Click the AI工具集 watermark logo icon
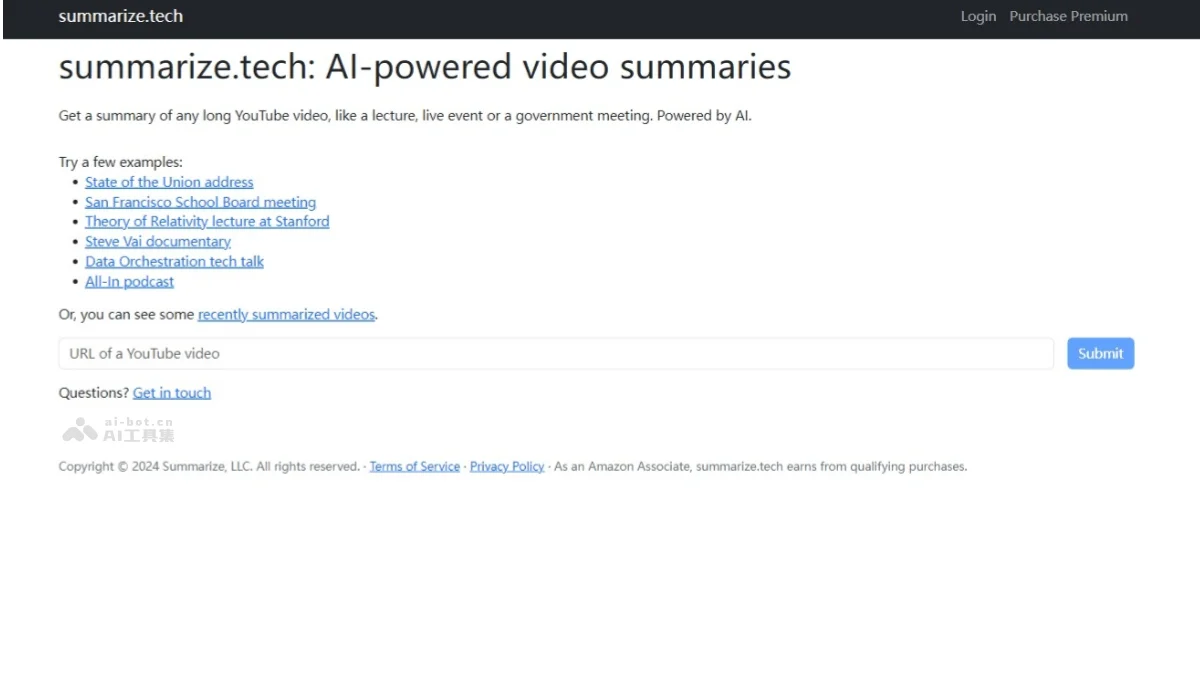The image size is (1200, 675). [78, 429]
